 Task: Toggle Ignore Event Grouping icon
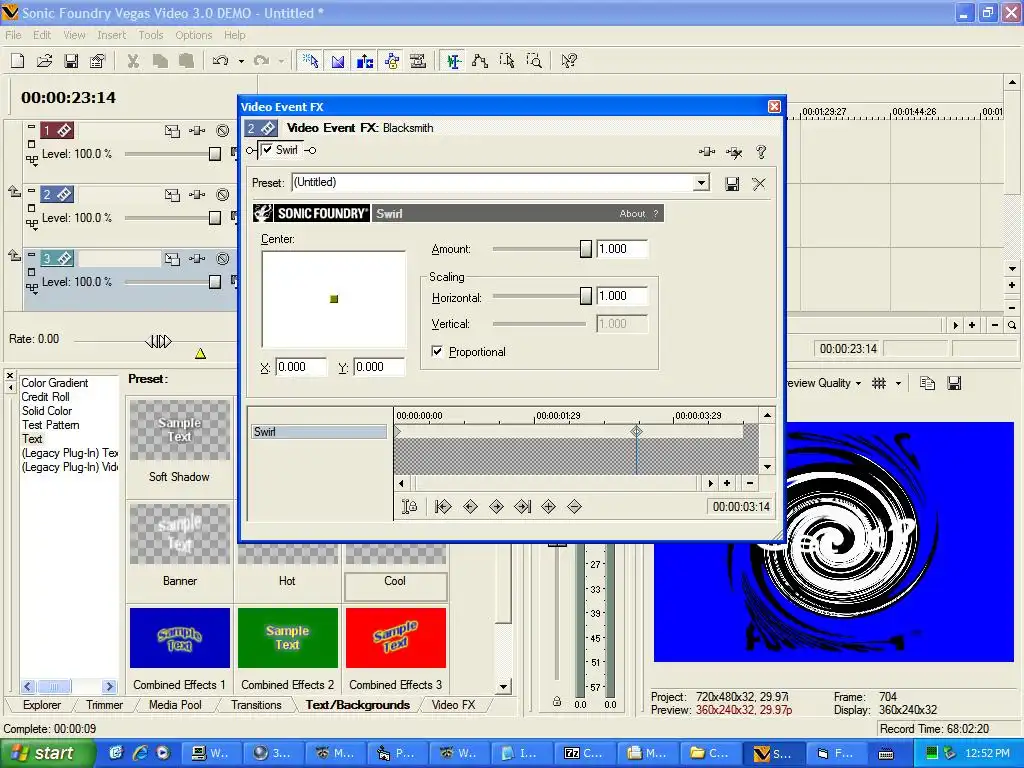pos(418,61)
